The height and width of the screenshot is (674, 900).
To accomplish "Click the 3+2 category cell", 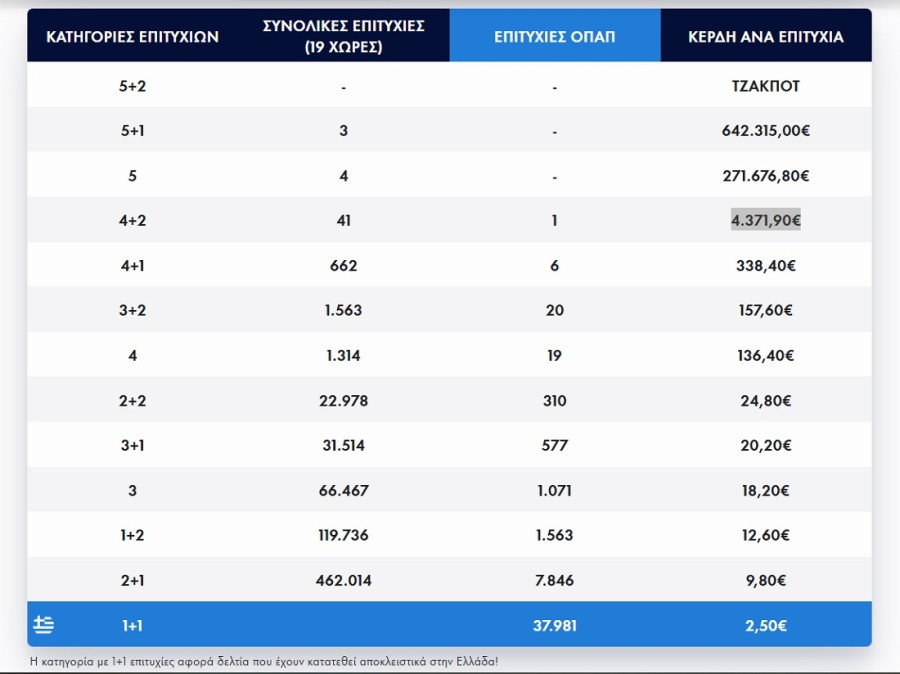I will point(132,310).
